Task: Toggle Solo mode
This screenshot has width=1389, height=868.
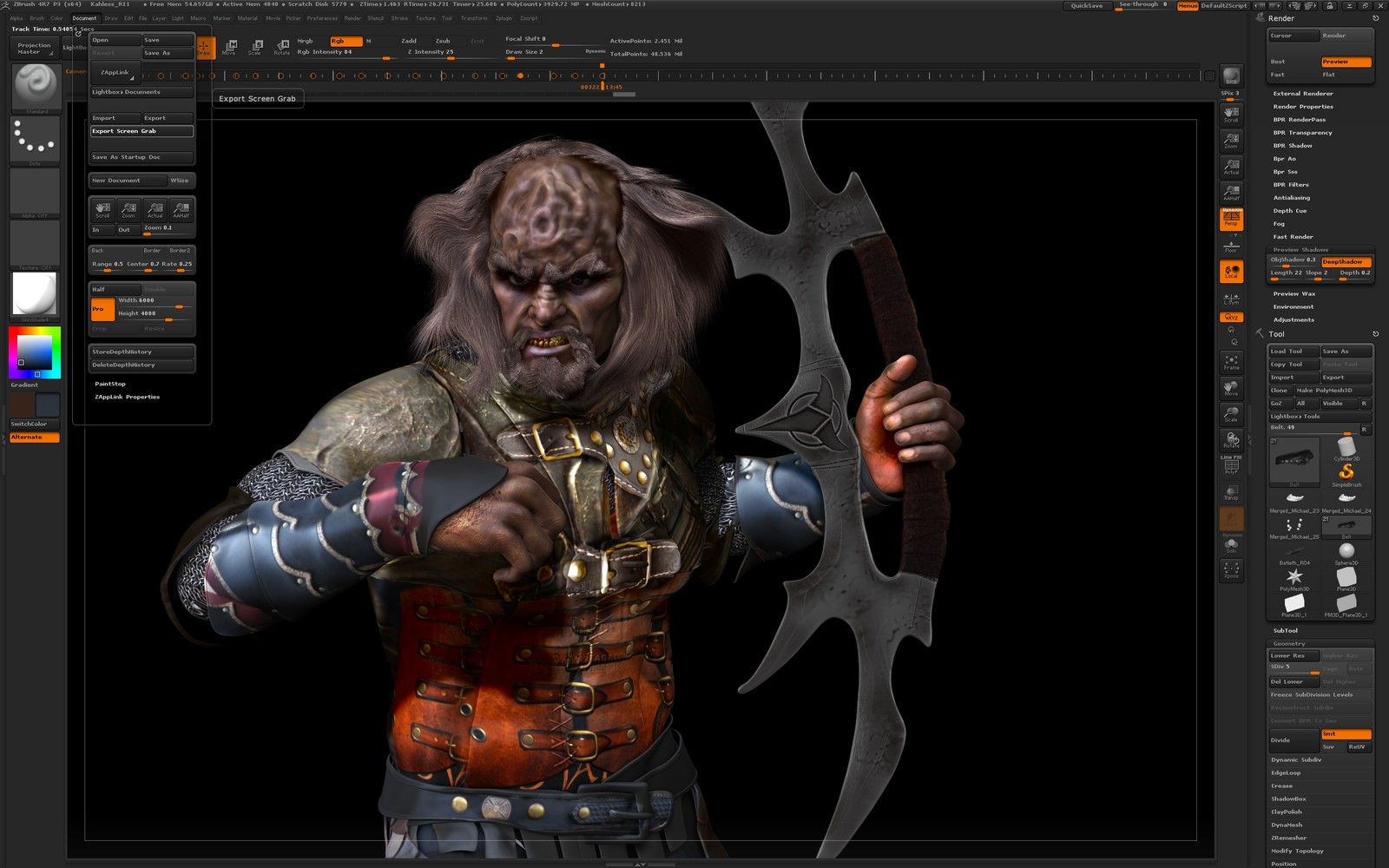Action: [x=1231, y=544]
